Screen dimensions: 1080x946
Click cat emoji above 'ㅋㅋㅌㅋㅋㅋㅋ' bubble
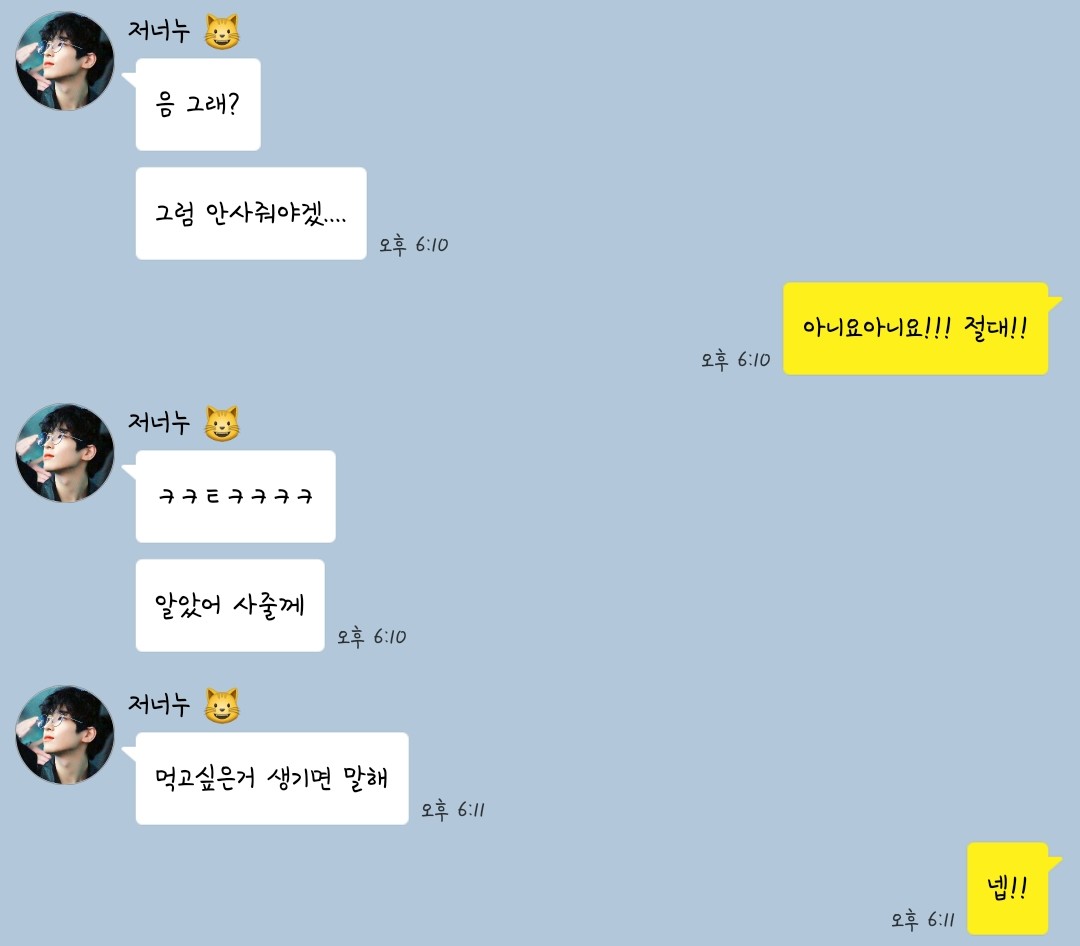[x=222, y=424]
